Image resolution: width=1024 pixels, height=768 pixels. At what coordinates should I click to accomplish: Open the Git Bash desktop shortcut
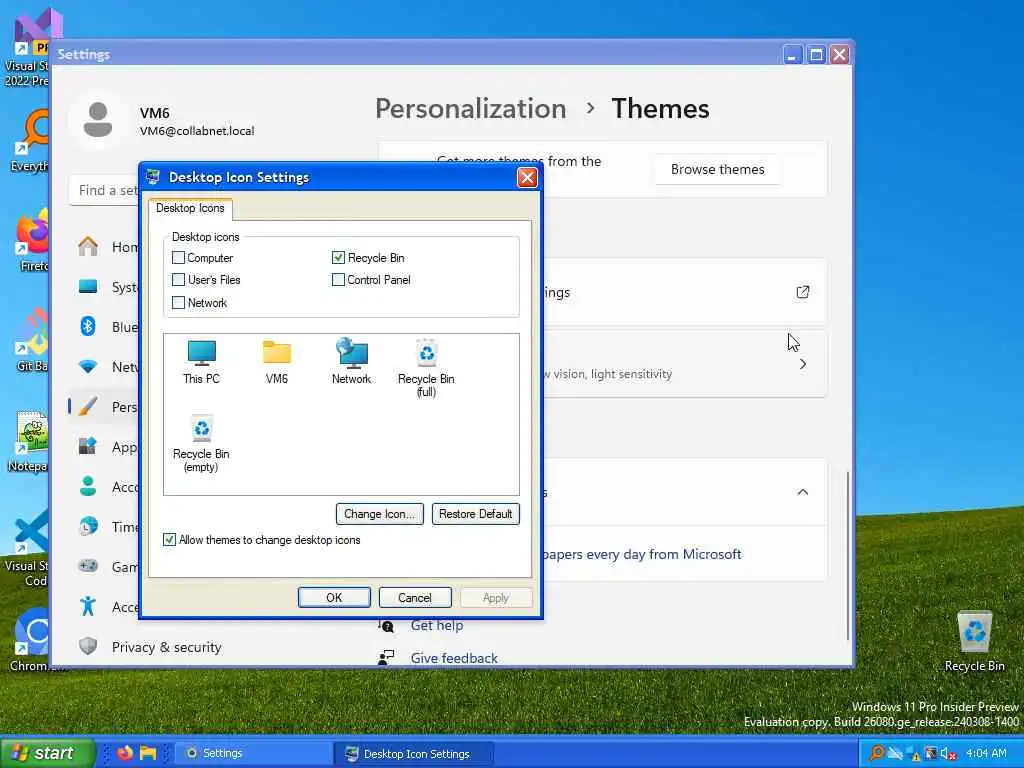pyautogui.click(x=31, y=340)
